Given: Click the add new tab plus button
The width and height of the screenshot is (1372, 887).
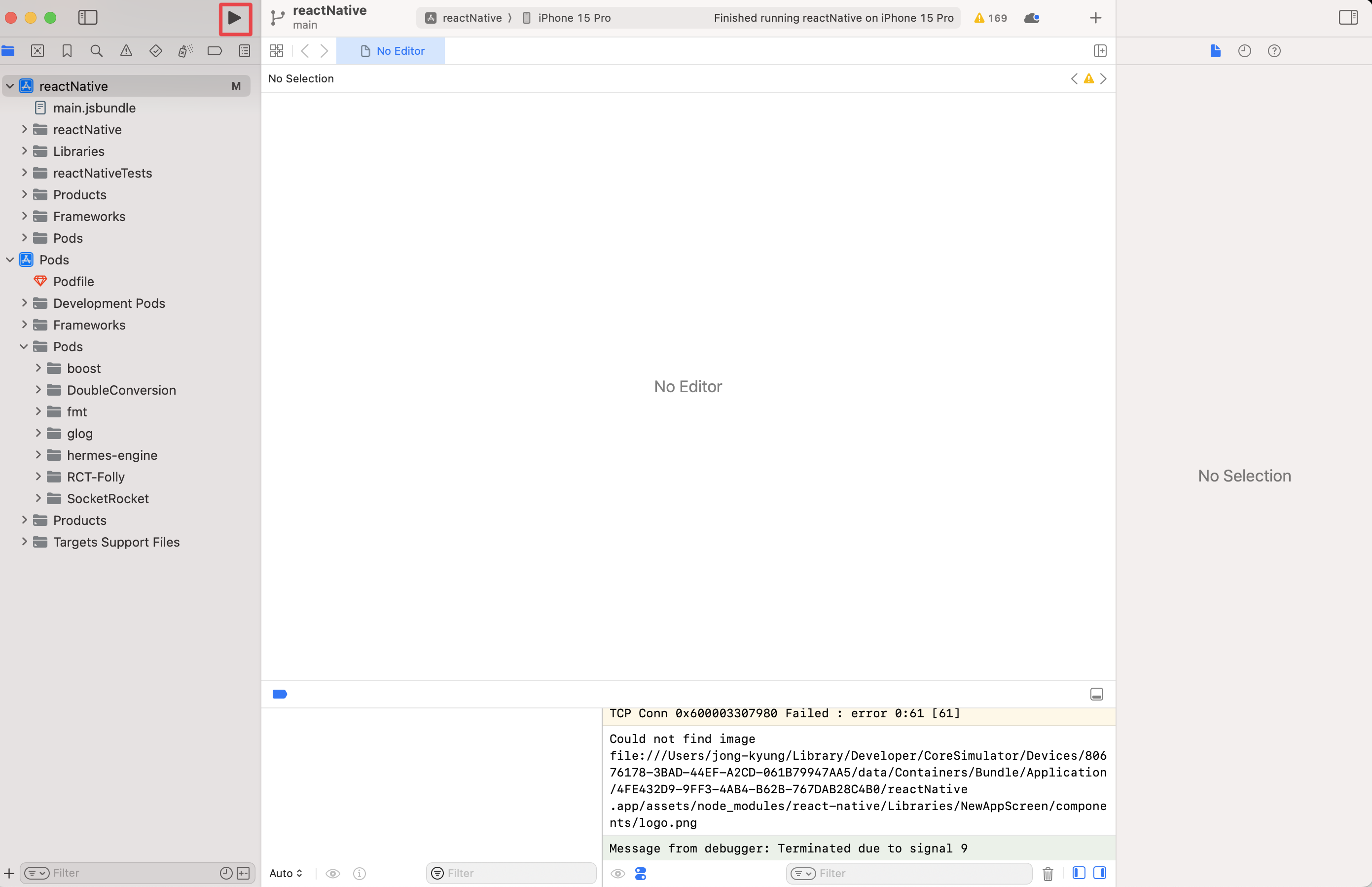Looking at the screenshot, I should pyautogui.click(x=1096, y=18).
